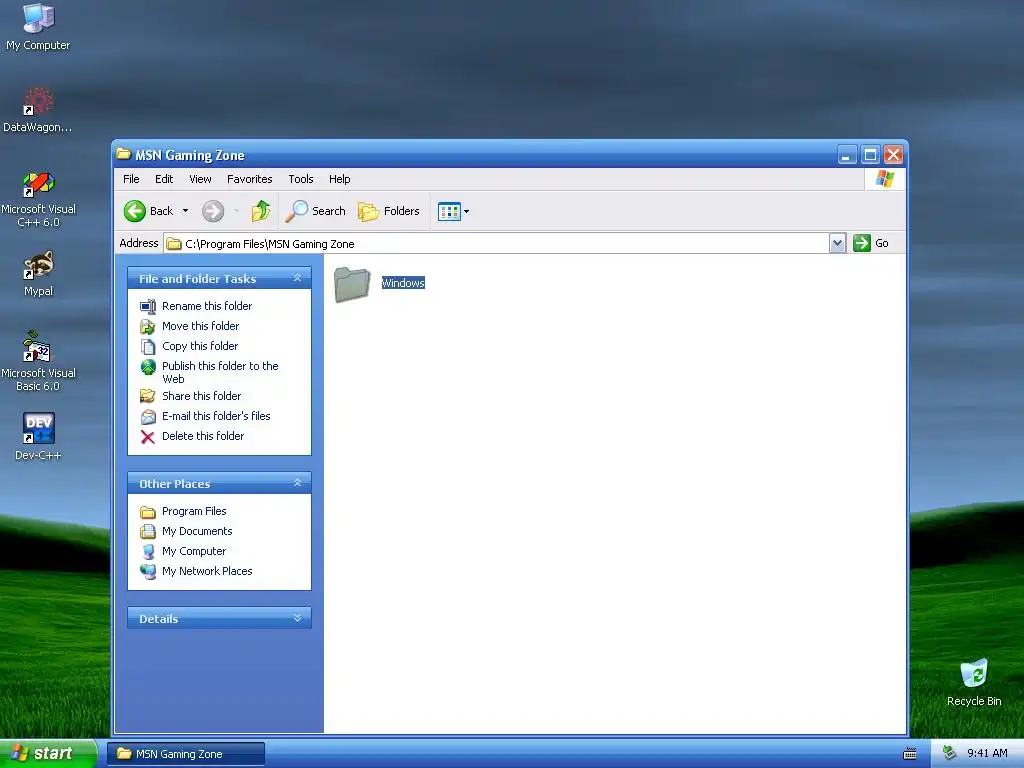Click Publish this folder to the Web
The height and width of the screenshot is (768, 1024).
[220, 372]
